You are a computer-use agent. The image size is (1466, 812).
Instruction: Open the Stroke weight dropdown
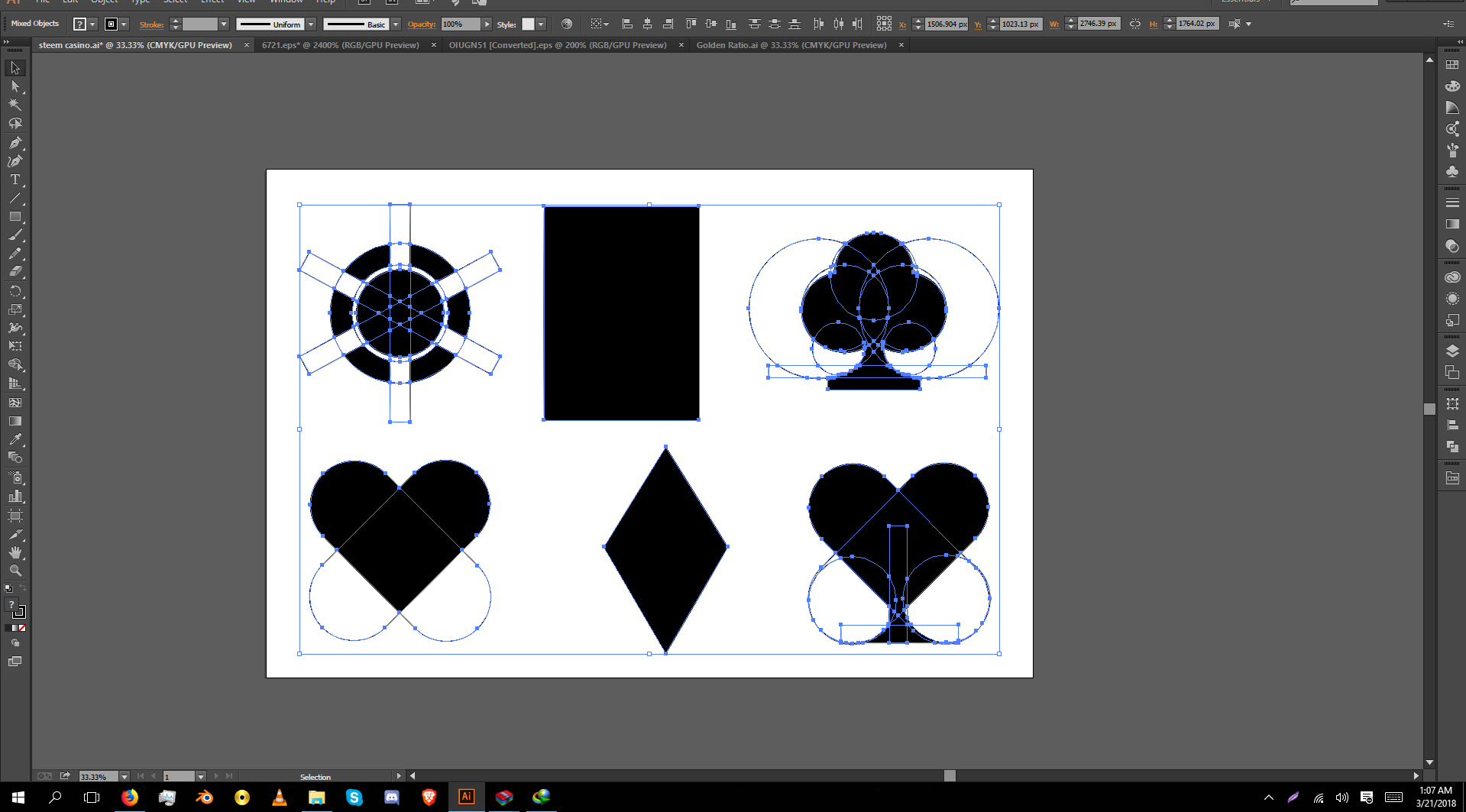224,24
